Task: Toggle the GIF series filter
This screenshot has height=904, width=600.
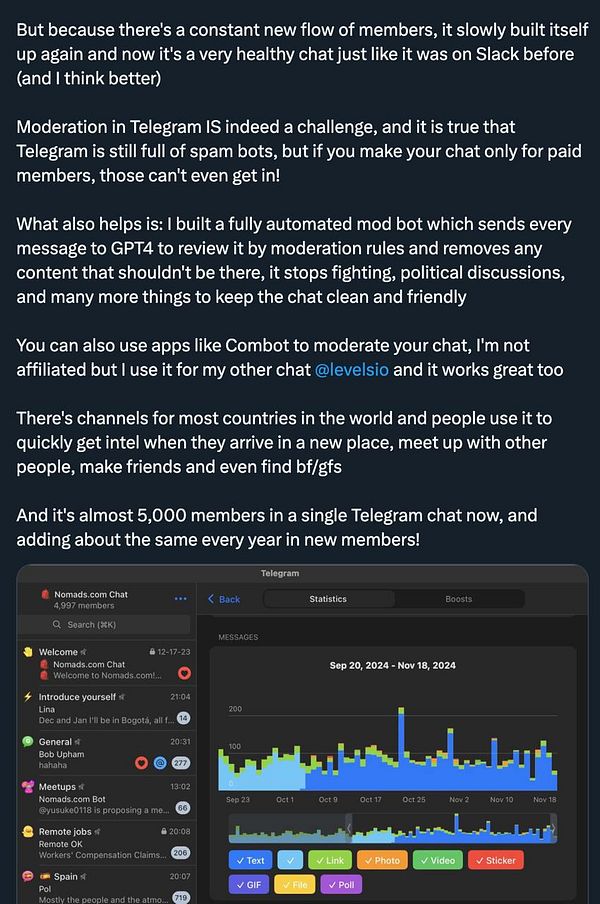Action: coord(249,884)
